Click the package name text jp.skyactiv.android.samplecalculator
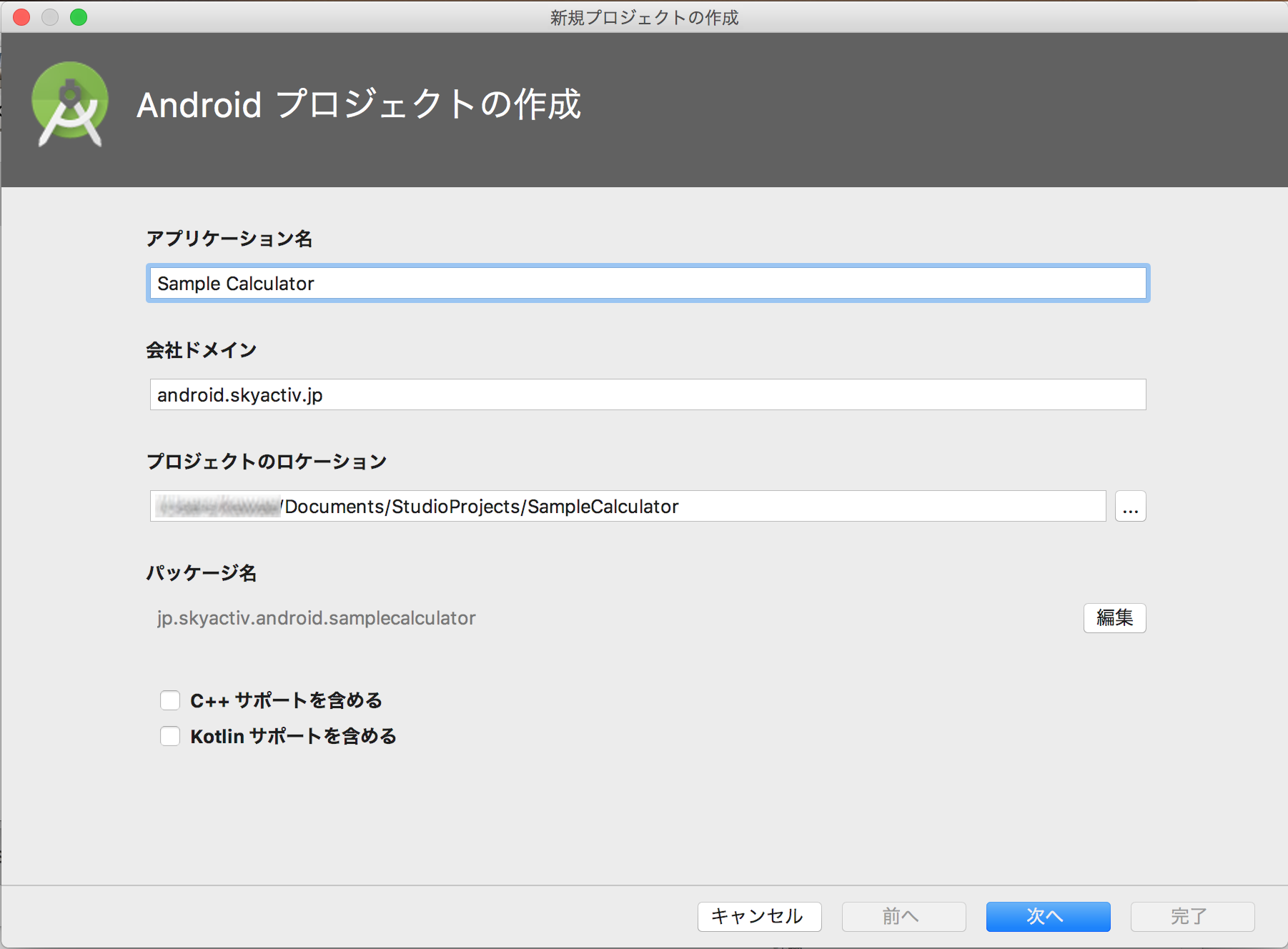The width and height of the screenshot is (1288, 949). pyautogui.click(x=317, y=618)
